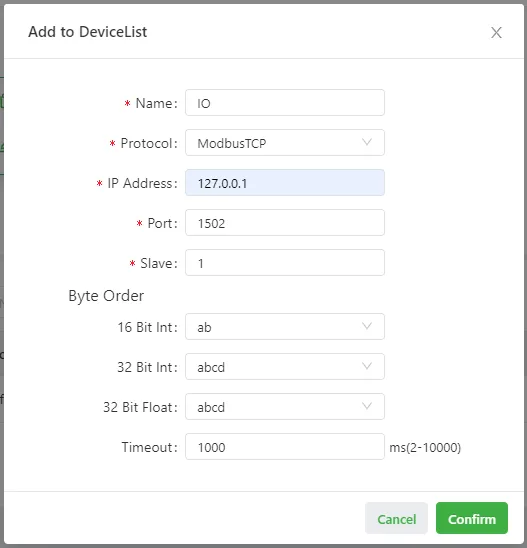Click the green Confirm button
This screenshot has width=527, height=548.
click(472, 519)
